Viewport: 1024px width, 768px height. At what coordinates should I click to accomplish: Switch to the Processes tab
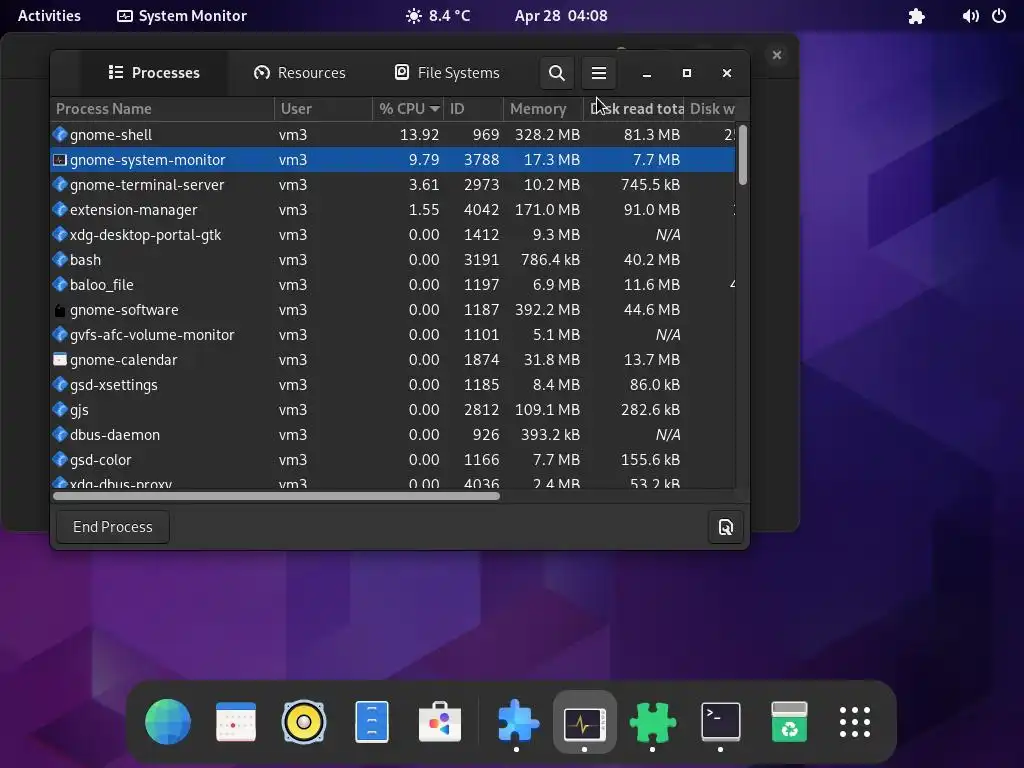pyautogui.click(x=154, y=72)
